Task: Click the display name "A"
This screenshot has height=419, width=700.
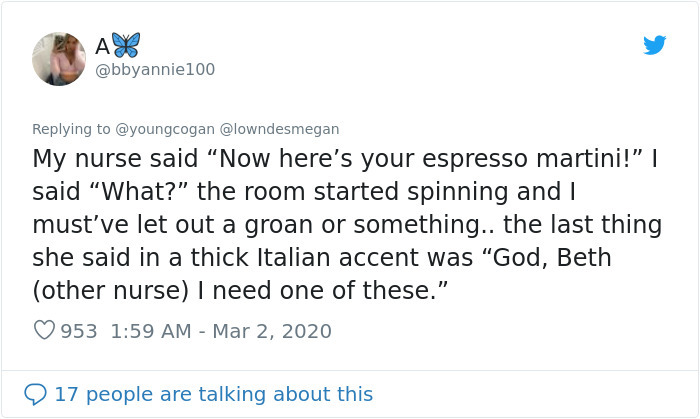Action: click(102, 46)
